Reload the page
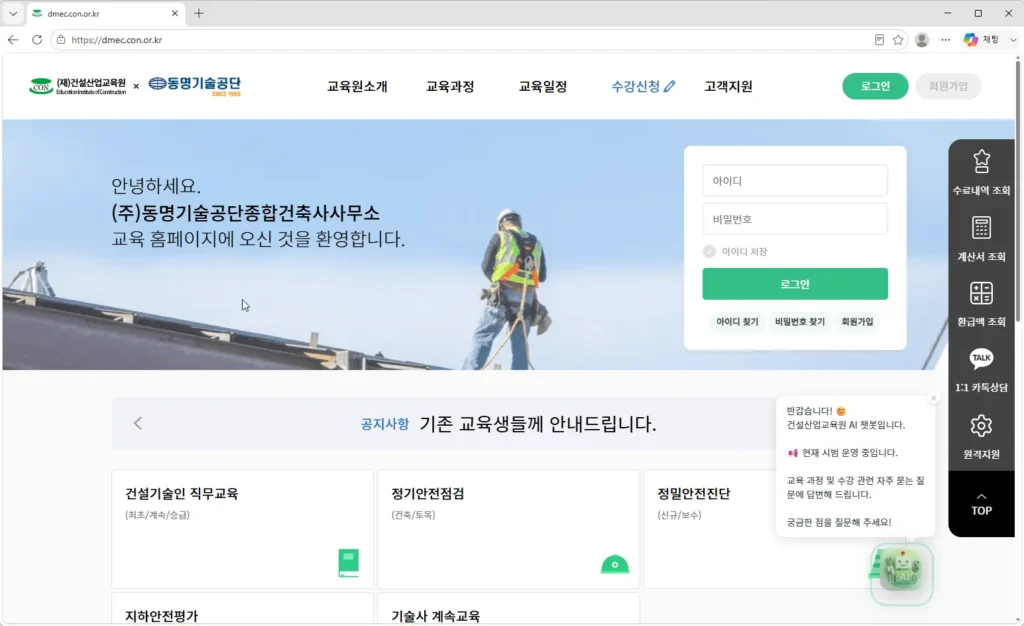This screenshot has height=626, width=1024. (x=37, y=40)
